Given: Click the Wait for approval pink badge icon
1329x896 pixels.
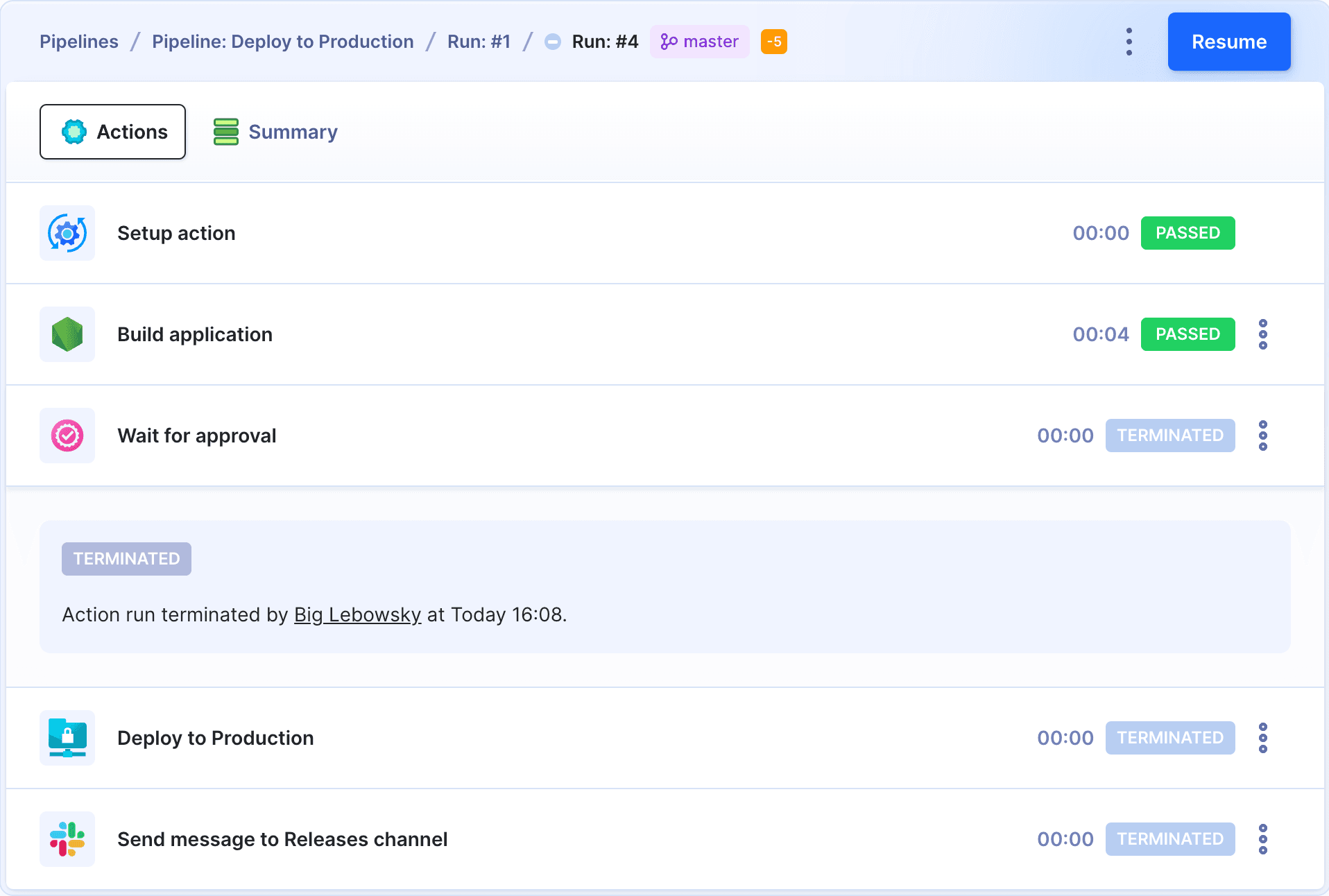Looking at the screenshot, I should (67, 436).
